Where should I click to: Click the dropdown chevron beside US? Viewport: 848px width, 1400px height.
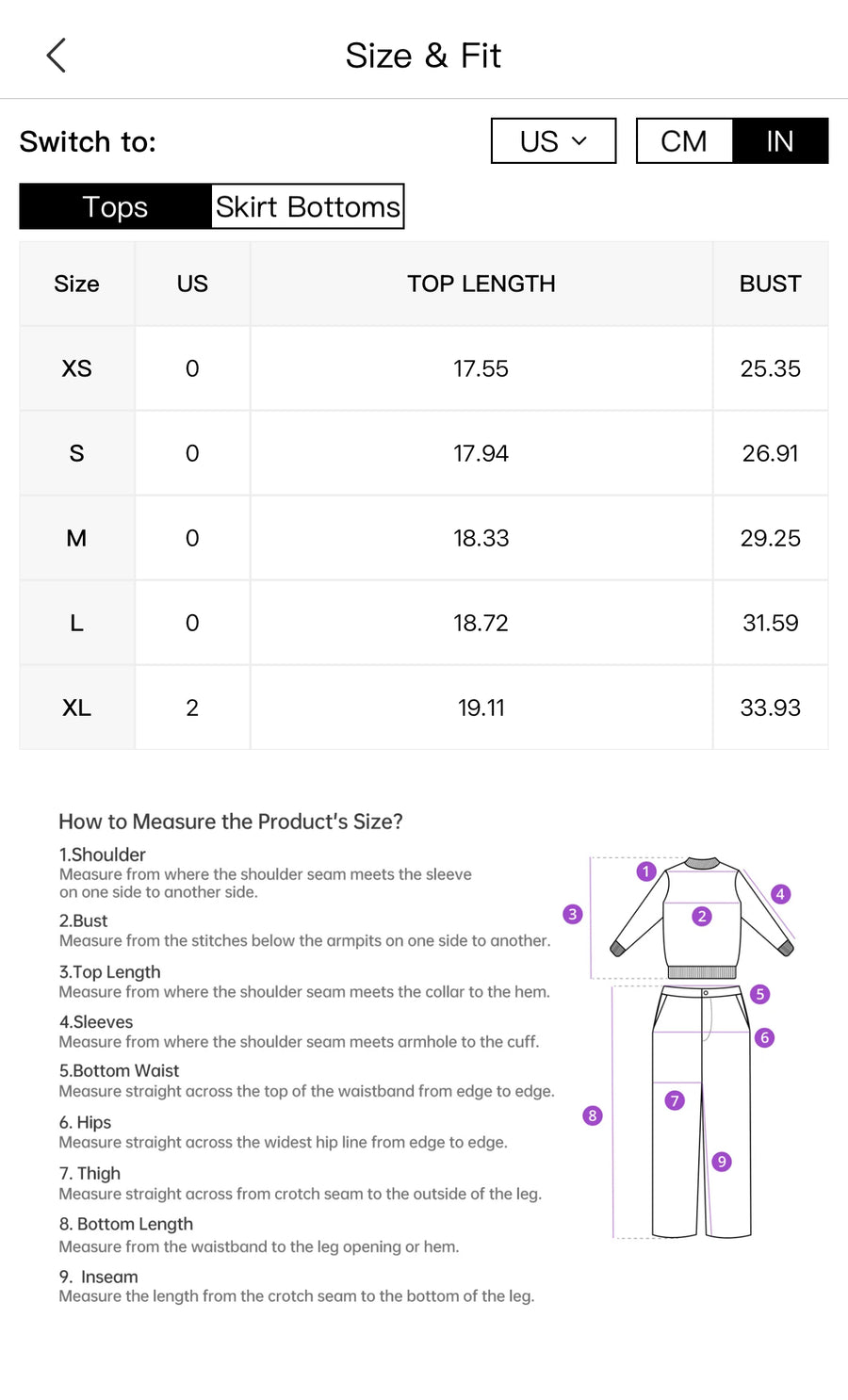click(x=579, y=141)
